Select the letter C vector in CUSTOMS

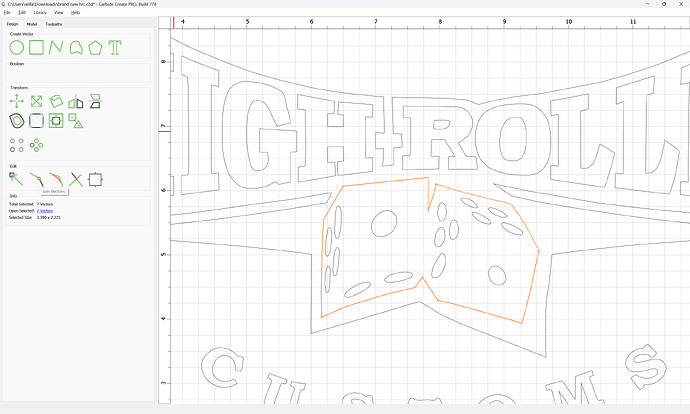[222, 368]
